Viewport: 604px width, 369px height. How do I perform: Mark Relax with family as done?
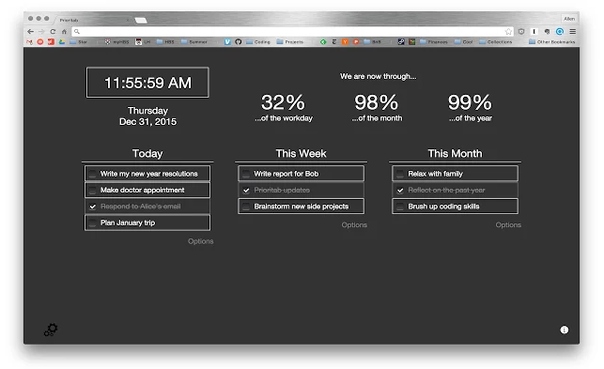400,174
